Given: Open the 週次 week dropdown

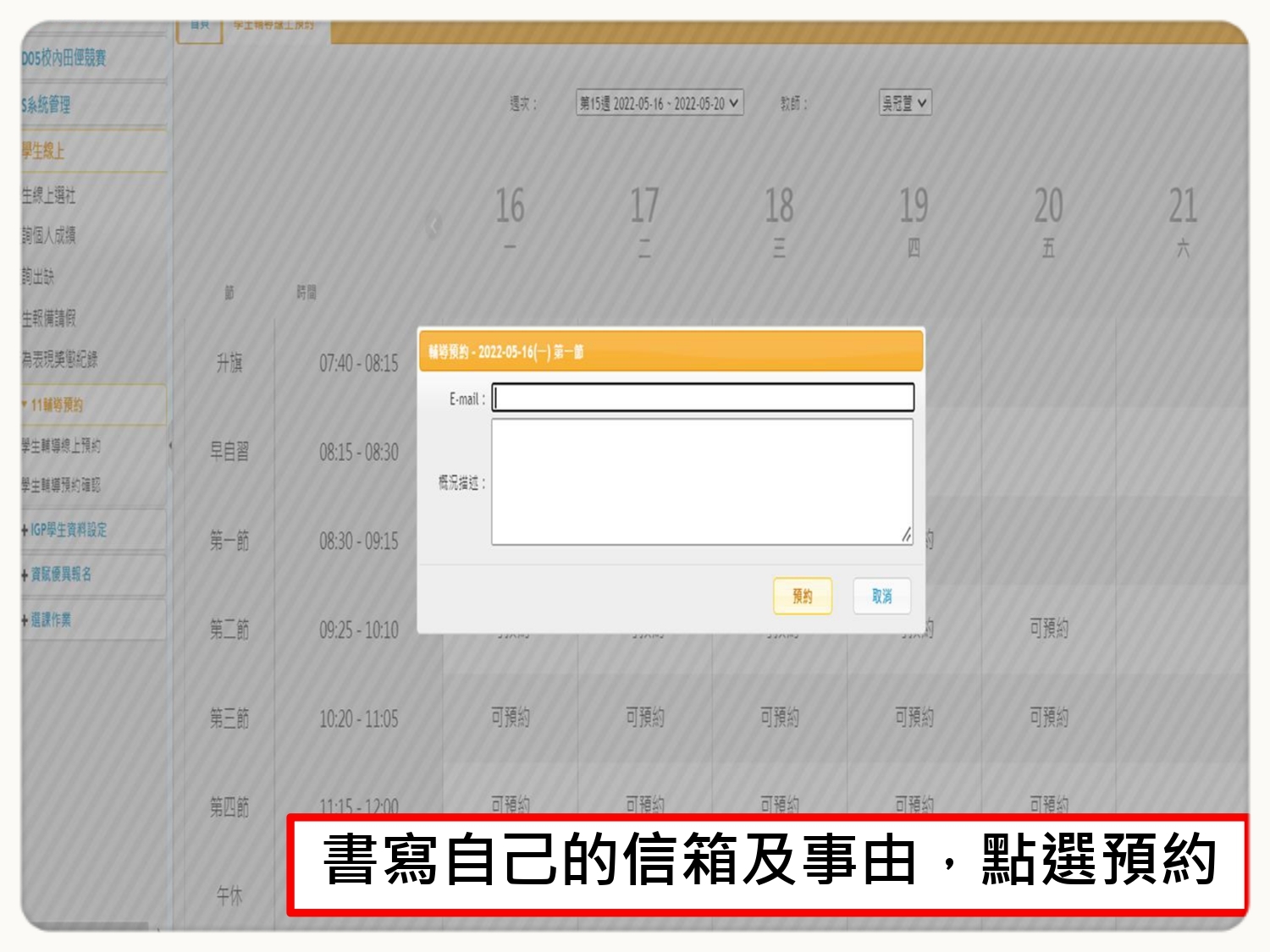Looking at the screenshot, I should click(659, 103).
